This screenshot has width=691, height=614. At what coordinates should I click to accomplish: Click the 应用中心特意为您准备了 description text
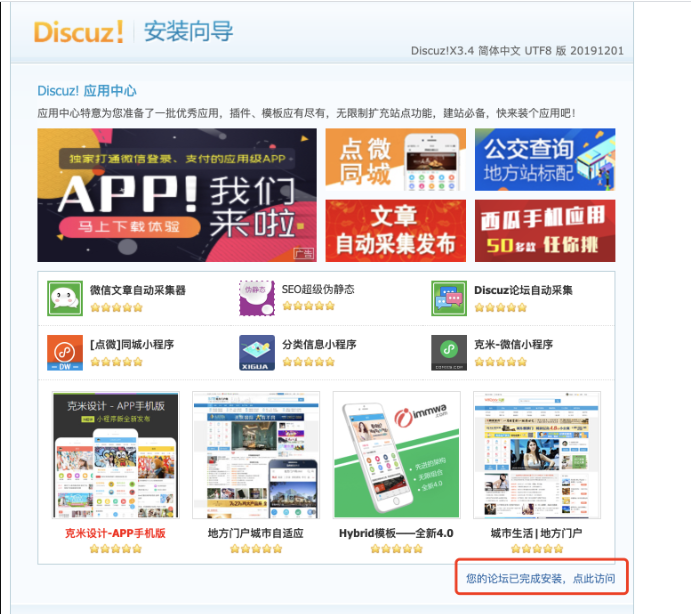[x=306, y=113]
